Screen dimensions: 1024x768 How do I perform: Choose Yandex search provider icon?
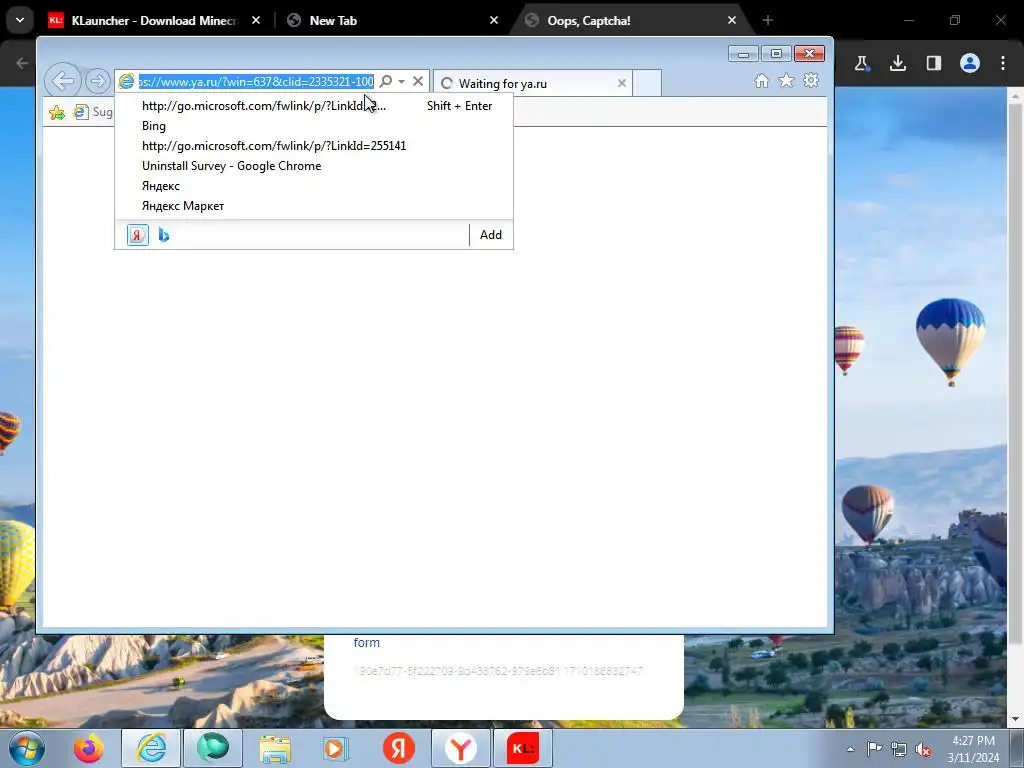(x=137, y=234)
